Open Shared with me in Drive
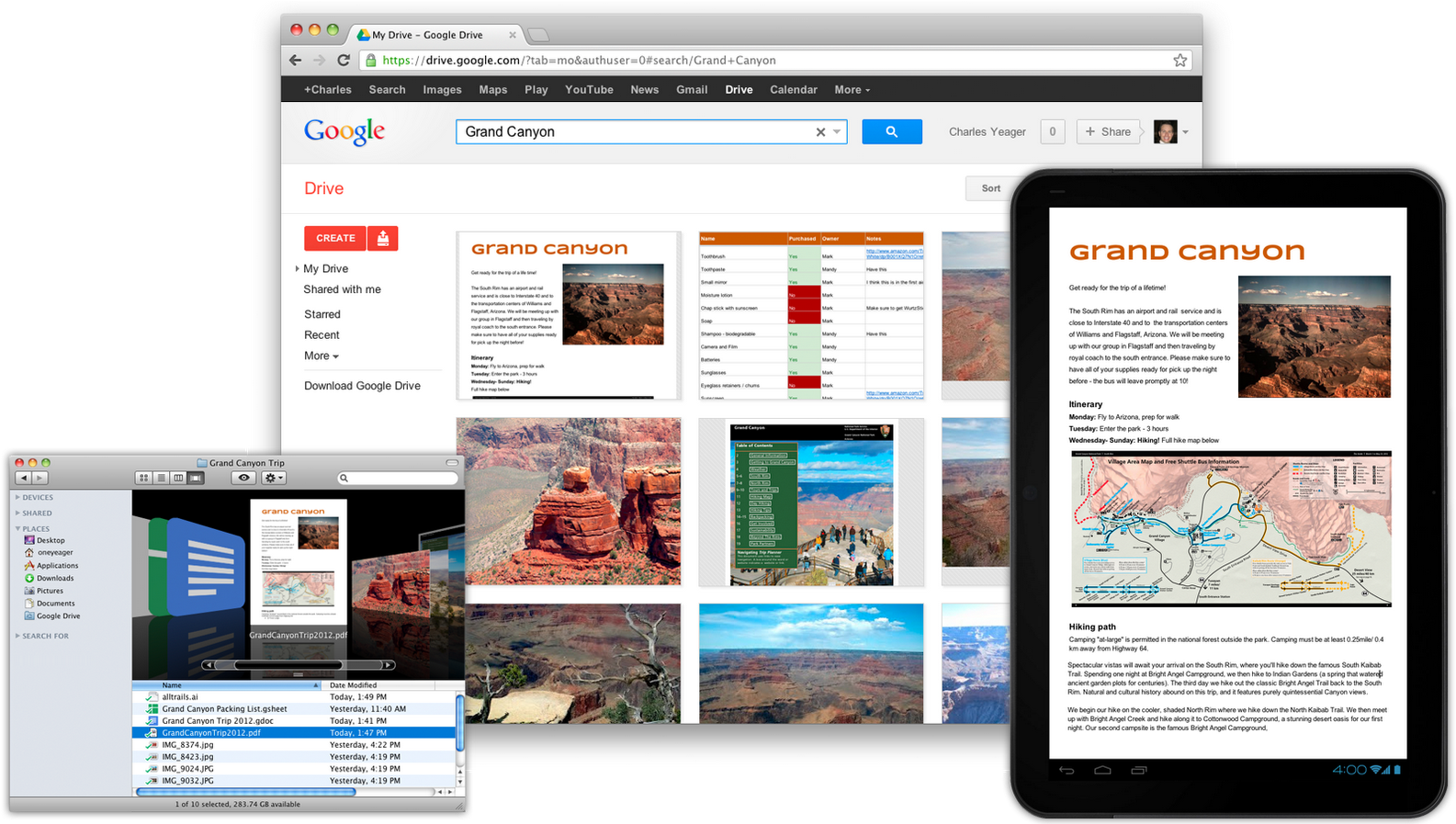The width and height of the screenshot is (1456, 824). 342,289
